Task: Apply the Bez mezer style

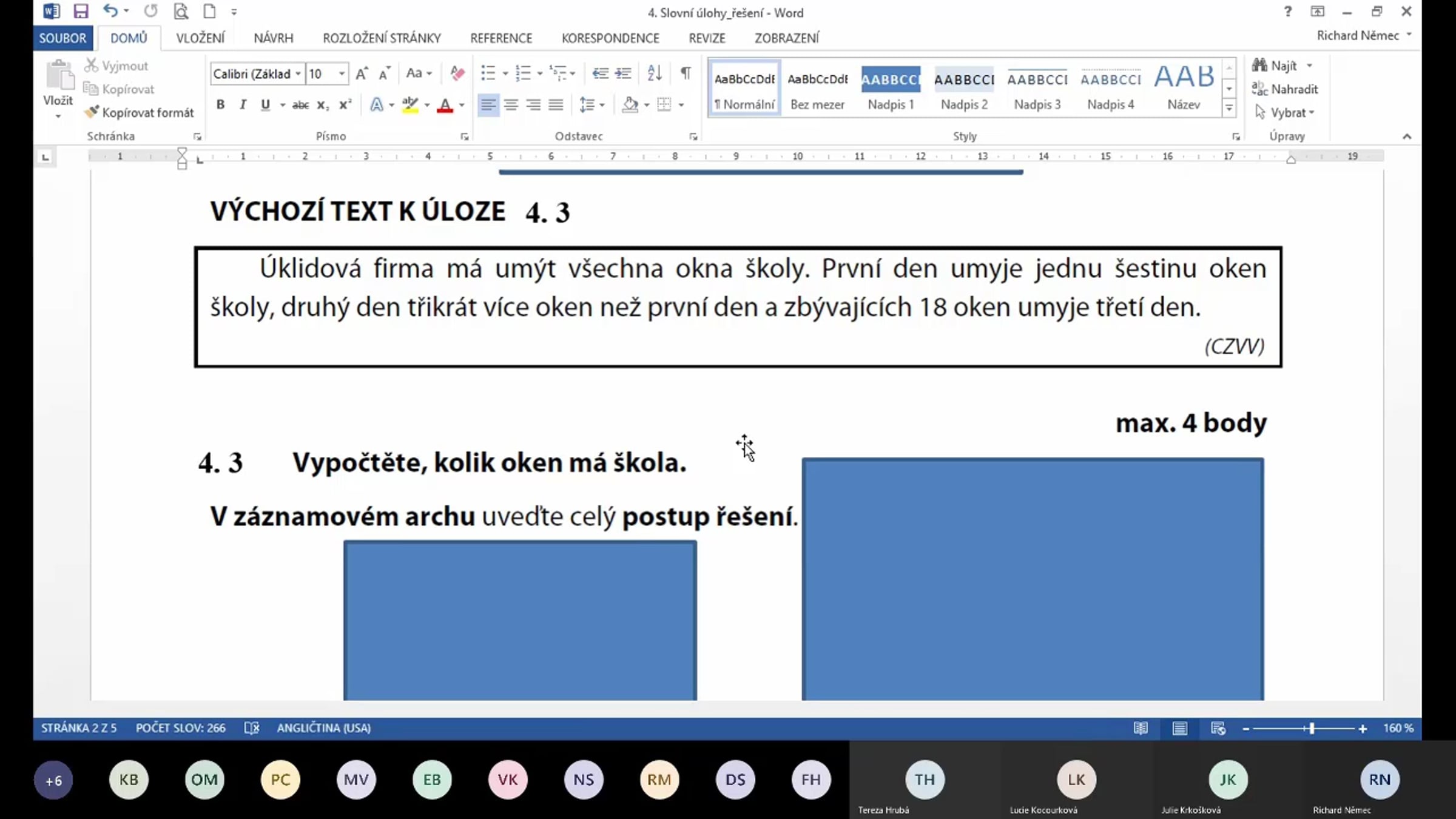Action: point(817,89)
